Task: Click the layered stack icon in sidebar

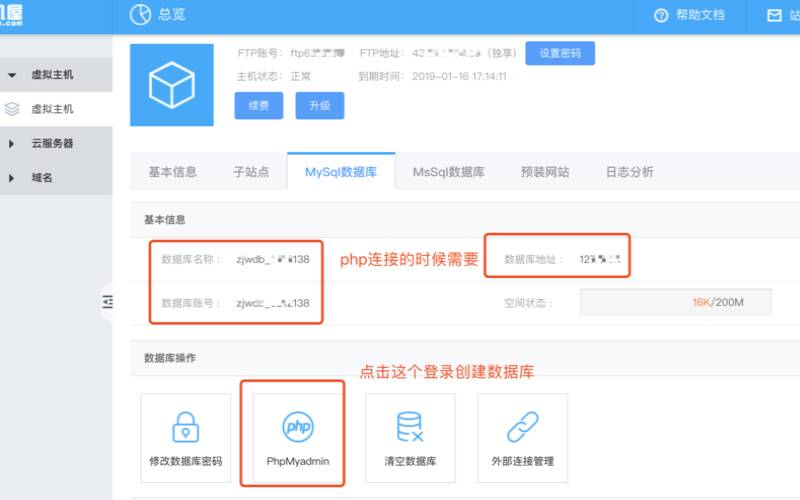Action: [12, 109]
